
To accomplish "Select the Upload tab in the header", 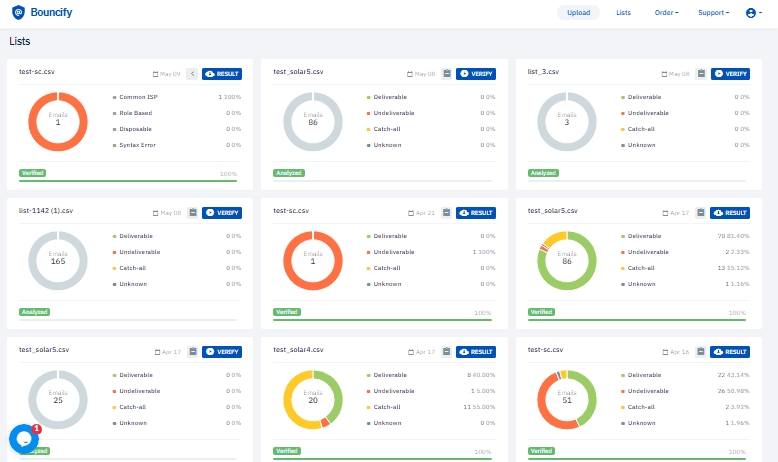I will click(579, 13).
